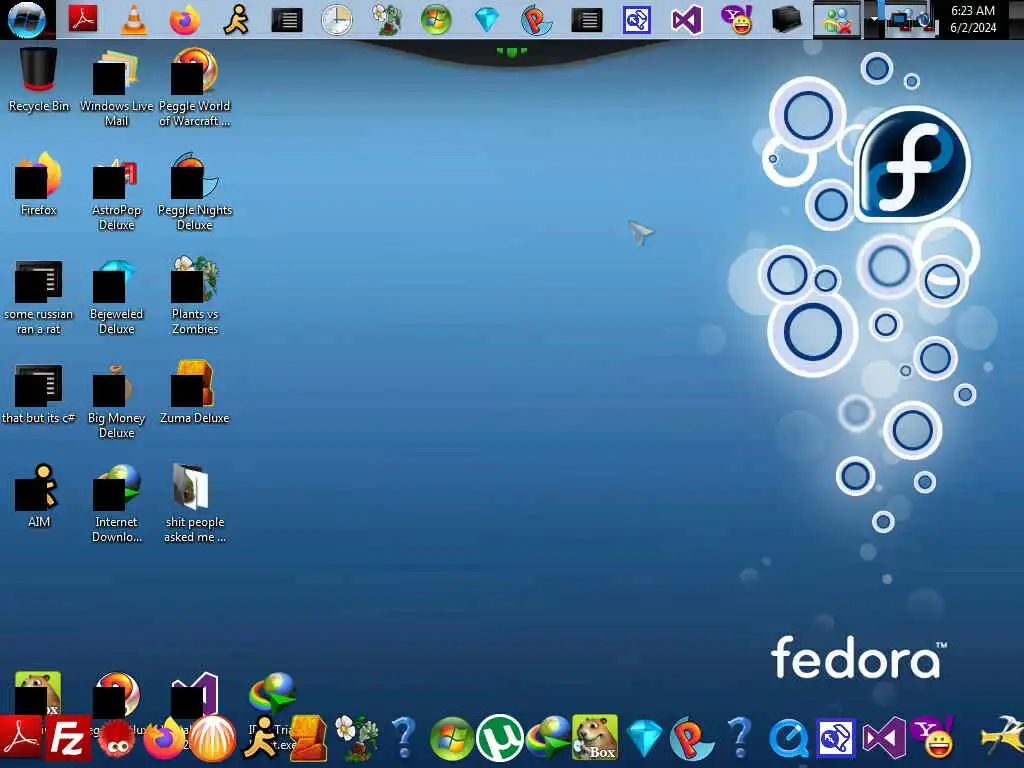The width and height of the screenshot is (1024, 768).
Task: Click the AIM running man in the top taskbar
Action: click(x=236, y=20)
